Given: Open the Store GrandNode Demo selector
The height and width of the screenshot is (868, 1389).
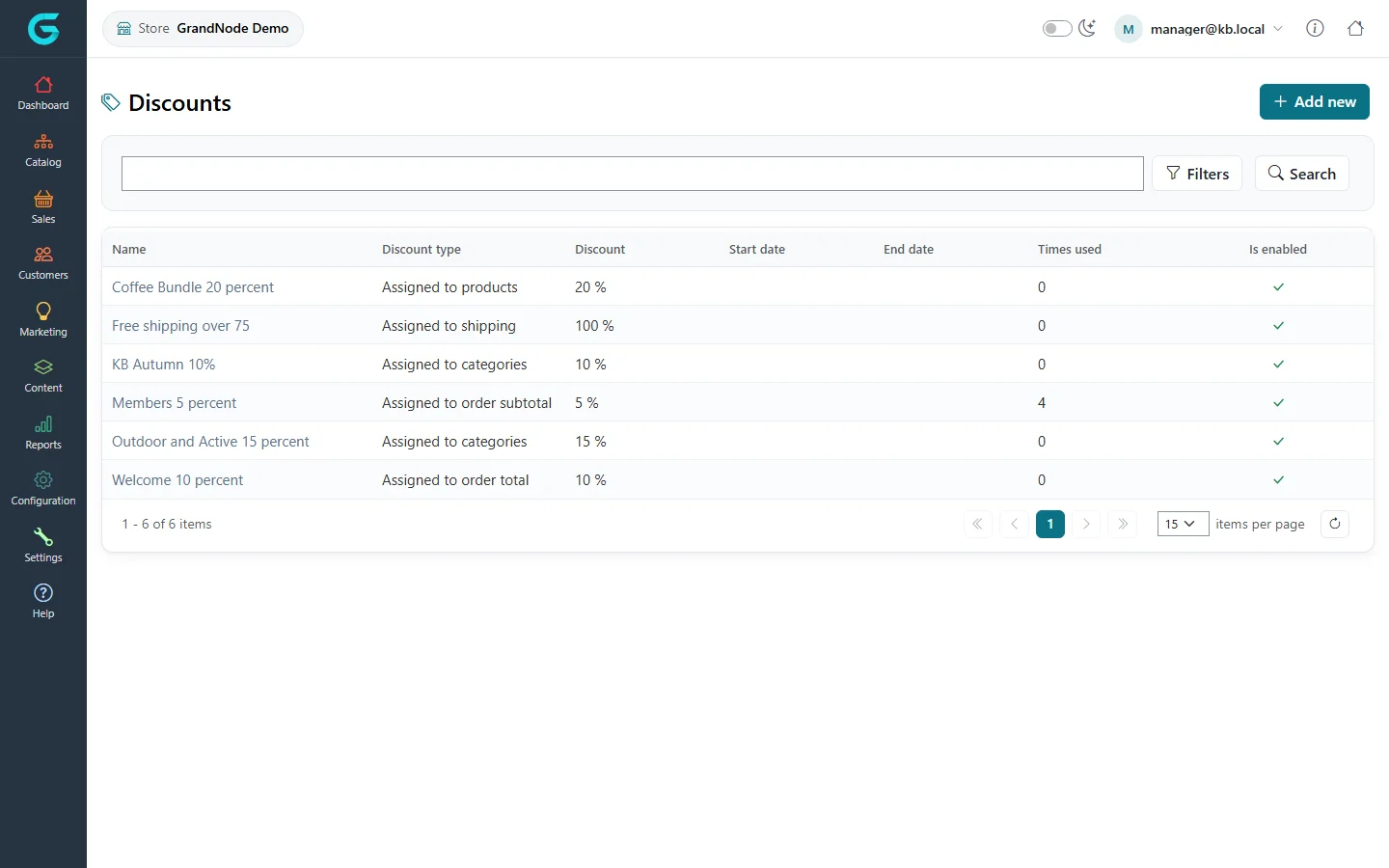Looking at the screenshot, I should pyautogui.click(x=203, y=28).
